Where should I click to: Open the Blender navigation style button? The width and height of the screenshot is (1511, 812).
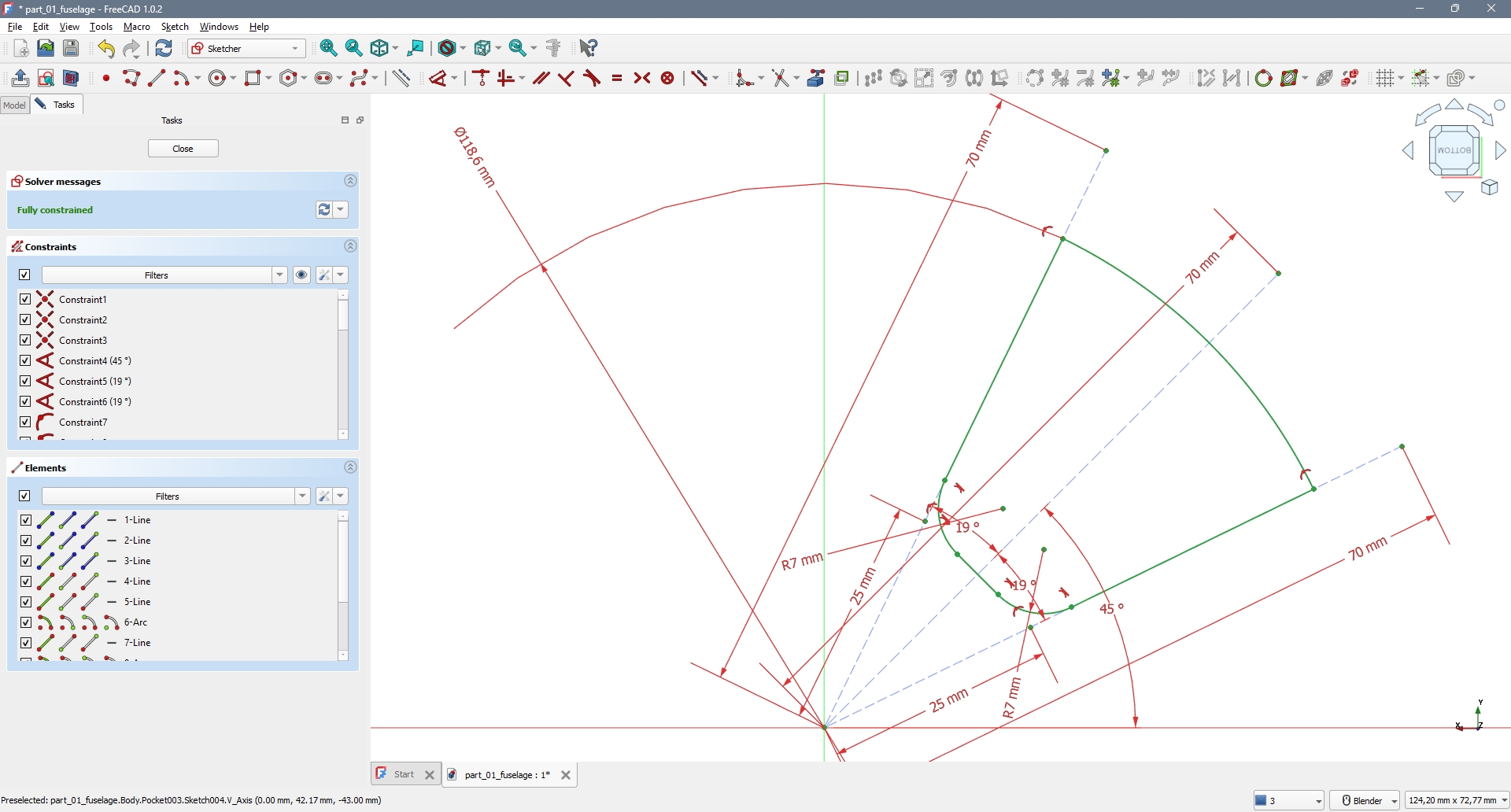coord(1365,800)
